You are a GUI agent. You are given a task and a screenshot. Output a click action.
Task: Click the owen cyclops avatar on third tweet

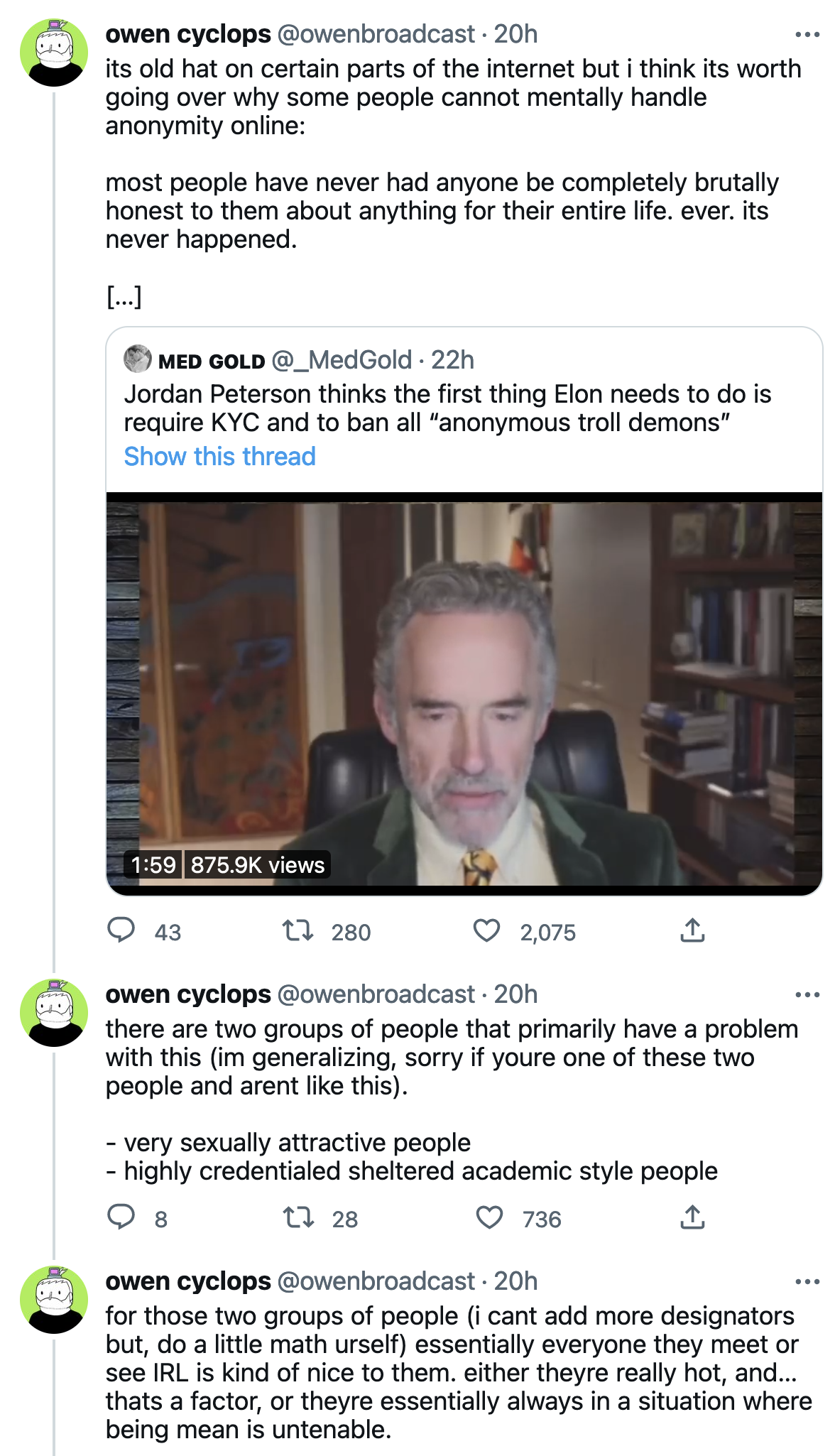[x=54, y=1299]
